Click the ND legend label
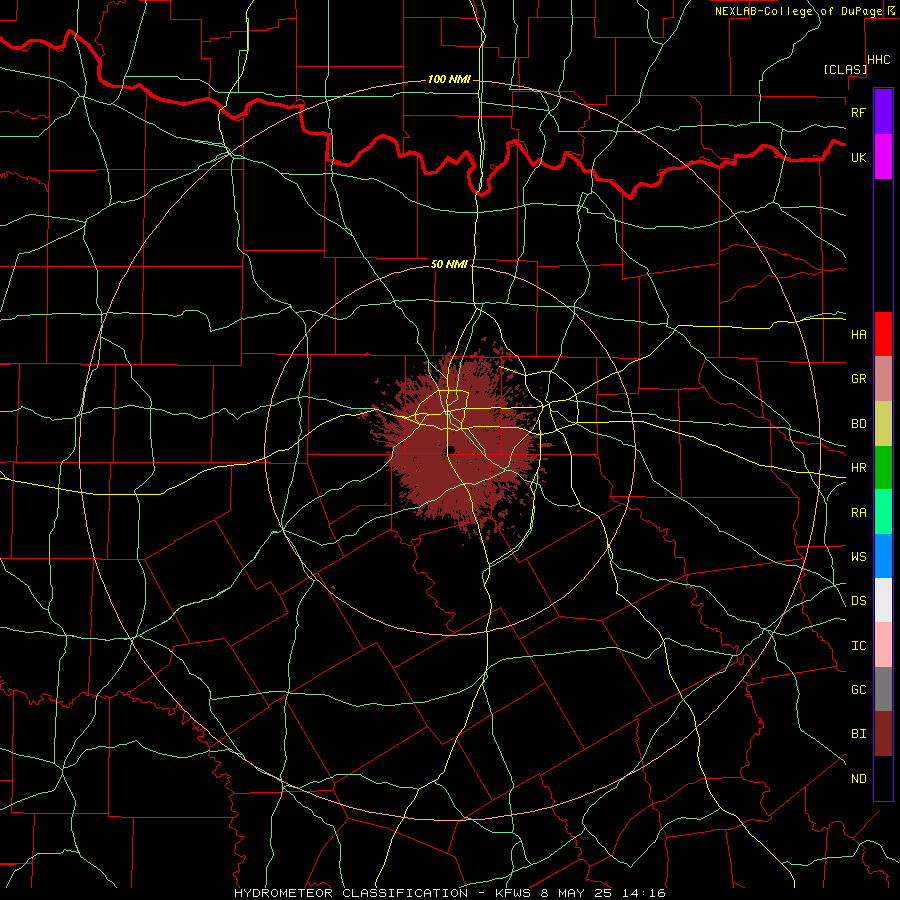This screenshot has height=900, width=900. [858, 779]
